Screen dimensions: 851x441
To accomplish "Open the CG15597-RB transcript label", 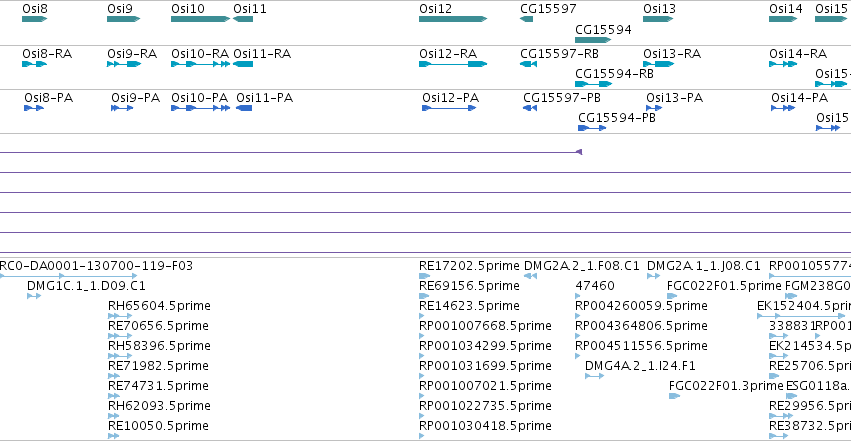I will coord(559,54).
